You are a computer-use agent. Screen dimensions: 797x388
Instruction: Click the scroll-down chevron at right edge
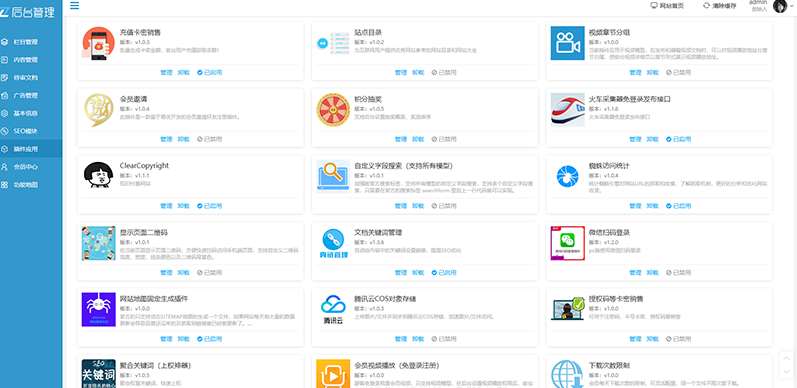pos(786,371)
